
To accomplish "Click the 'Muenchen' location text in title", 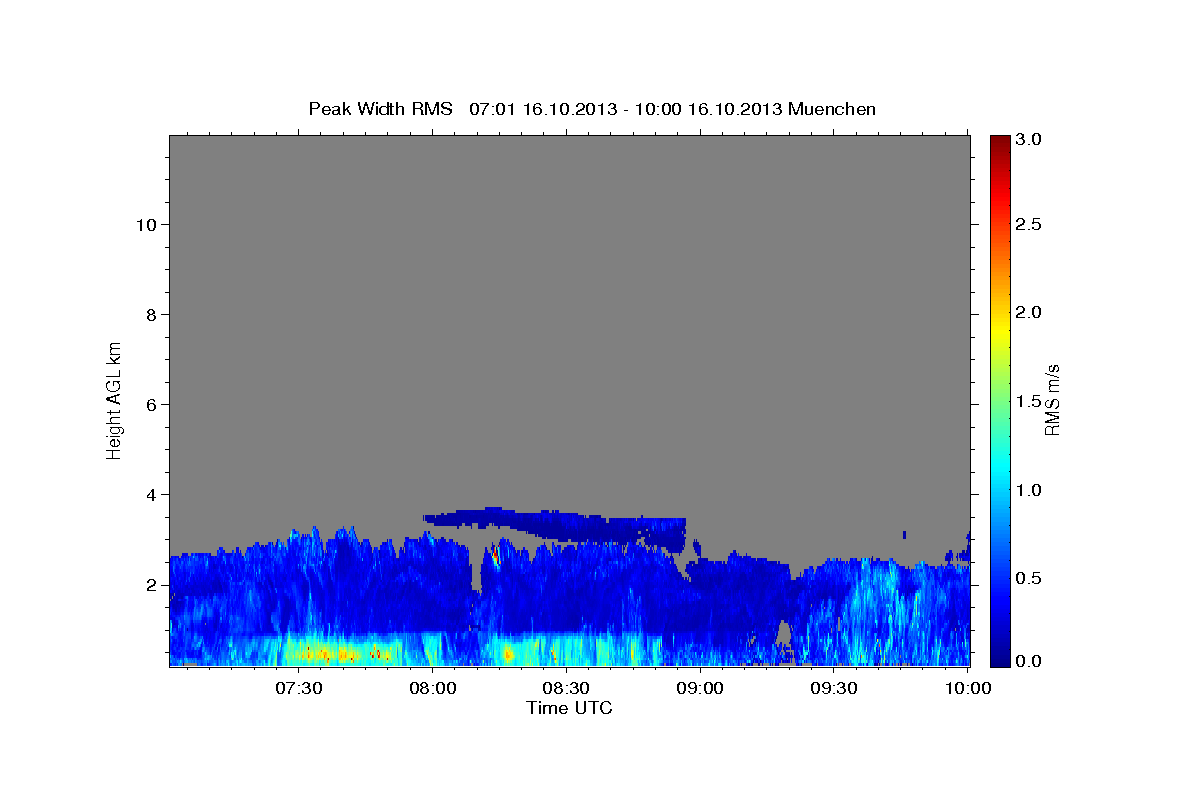I will click(x=832, y=108).
